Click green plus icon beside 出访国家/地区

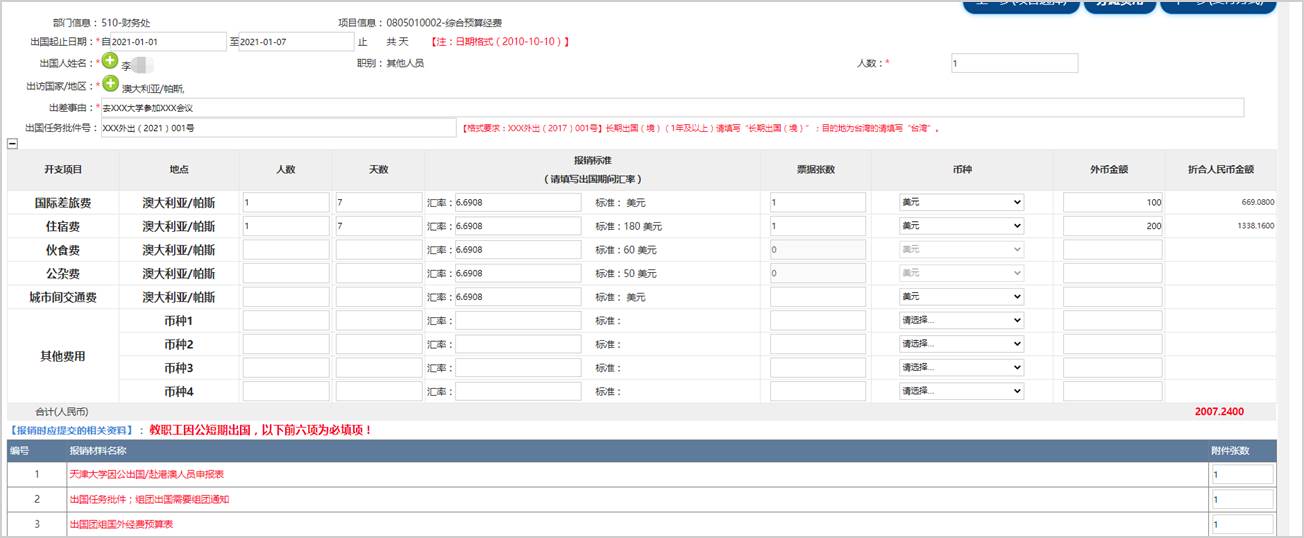tap(110, 84)
